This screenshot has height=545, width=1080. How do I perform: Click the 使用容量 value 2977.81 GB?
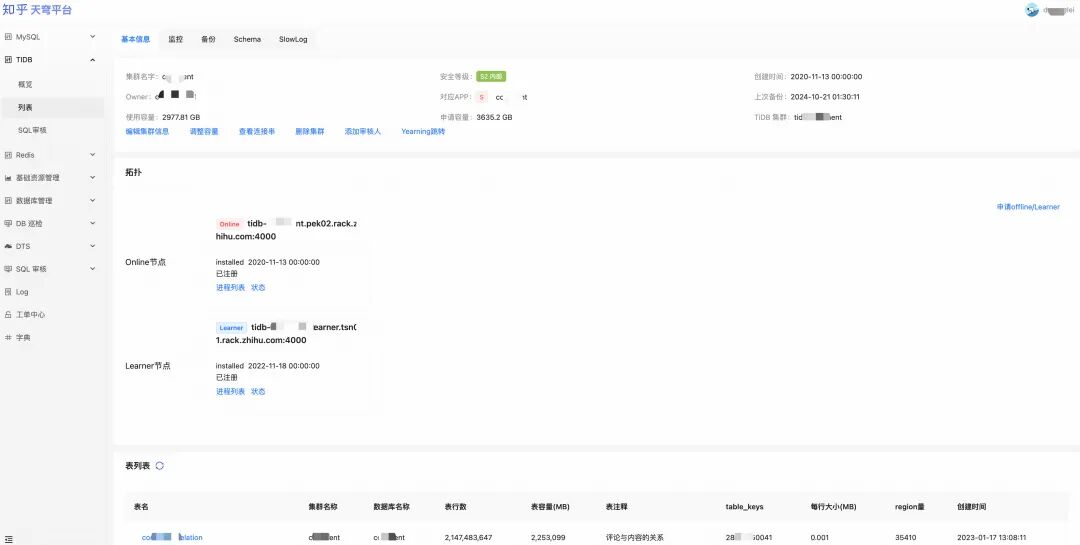(x=181, y=117)
